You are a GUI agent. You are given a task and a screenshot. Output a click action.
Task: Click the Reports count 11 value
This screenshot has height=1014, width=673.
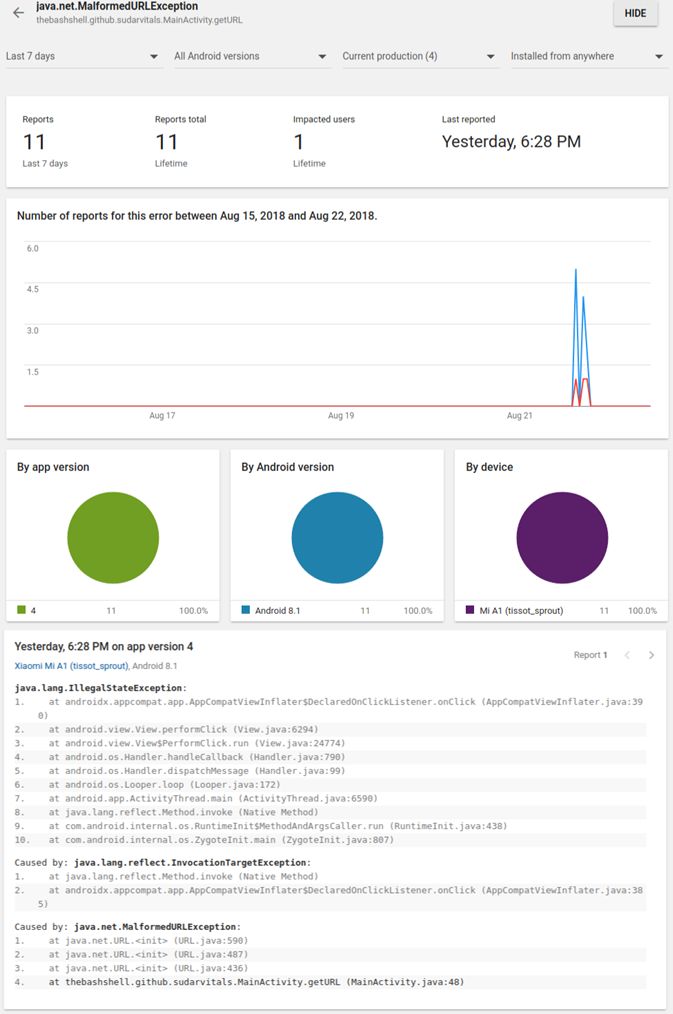tap(34, 142)
